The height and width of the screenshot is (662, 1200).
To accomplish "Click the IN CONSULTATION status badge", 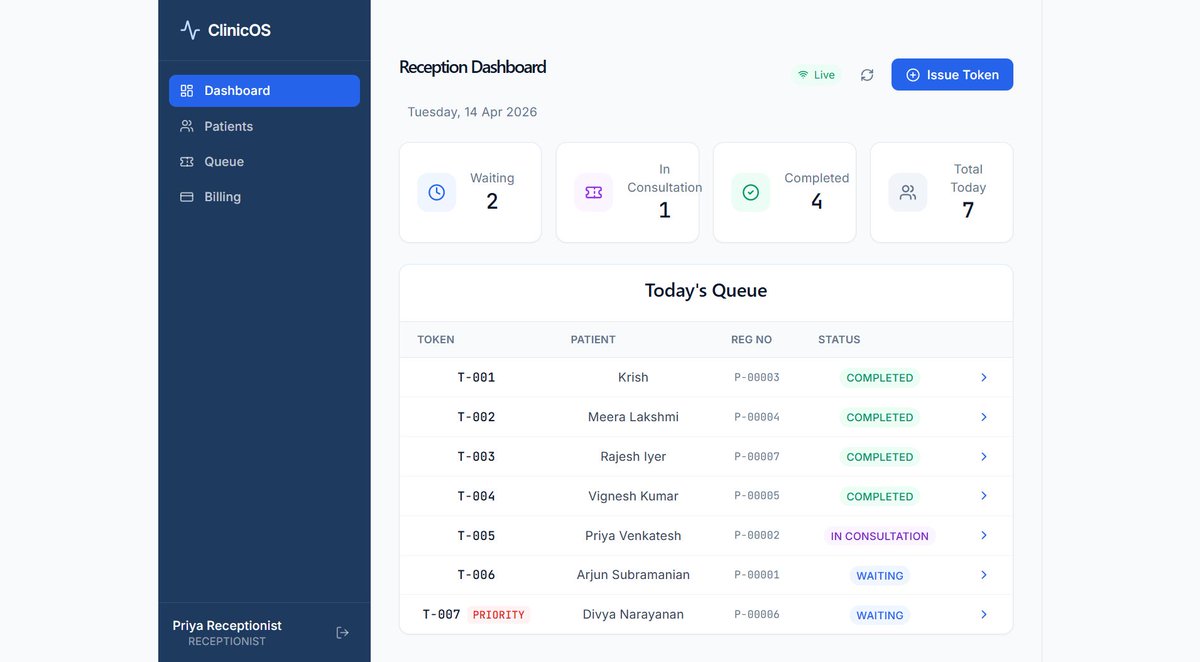I will tap(880, 535).
